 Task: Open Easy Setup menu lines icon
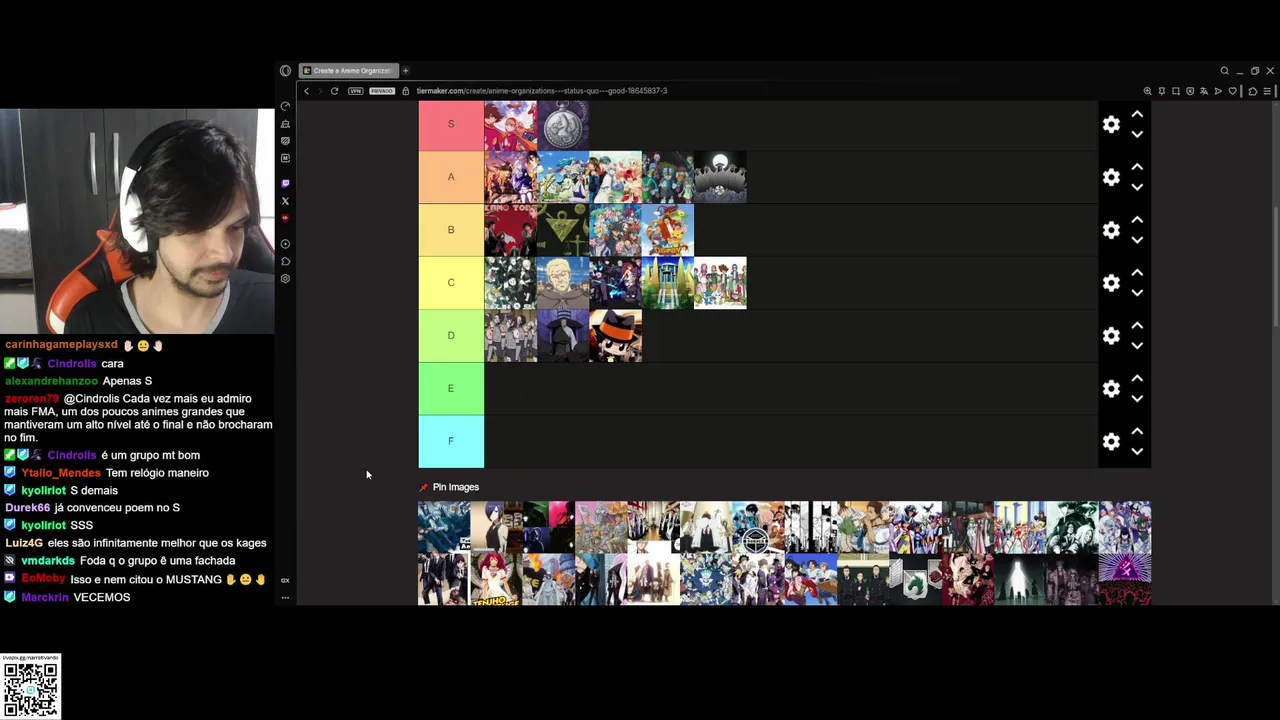tap(1267, 91)
